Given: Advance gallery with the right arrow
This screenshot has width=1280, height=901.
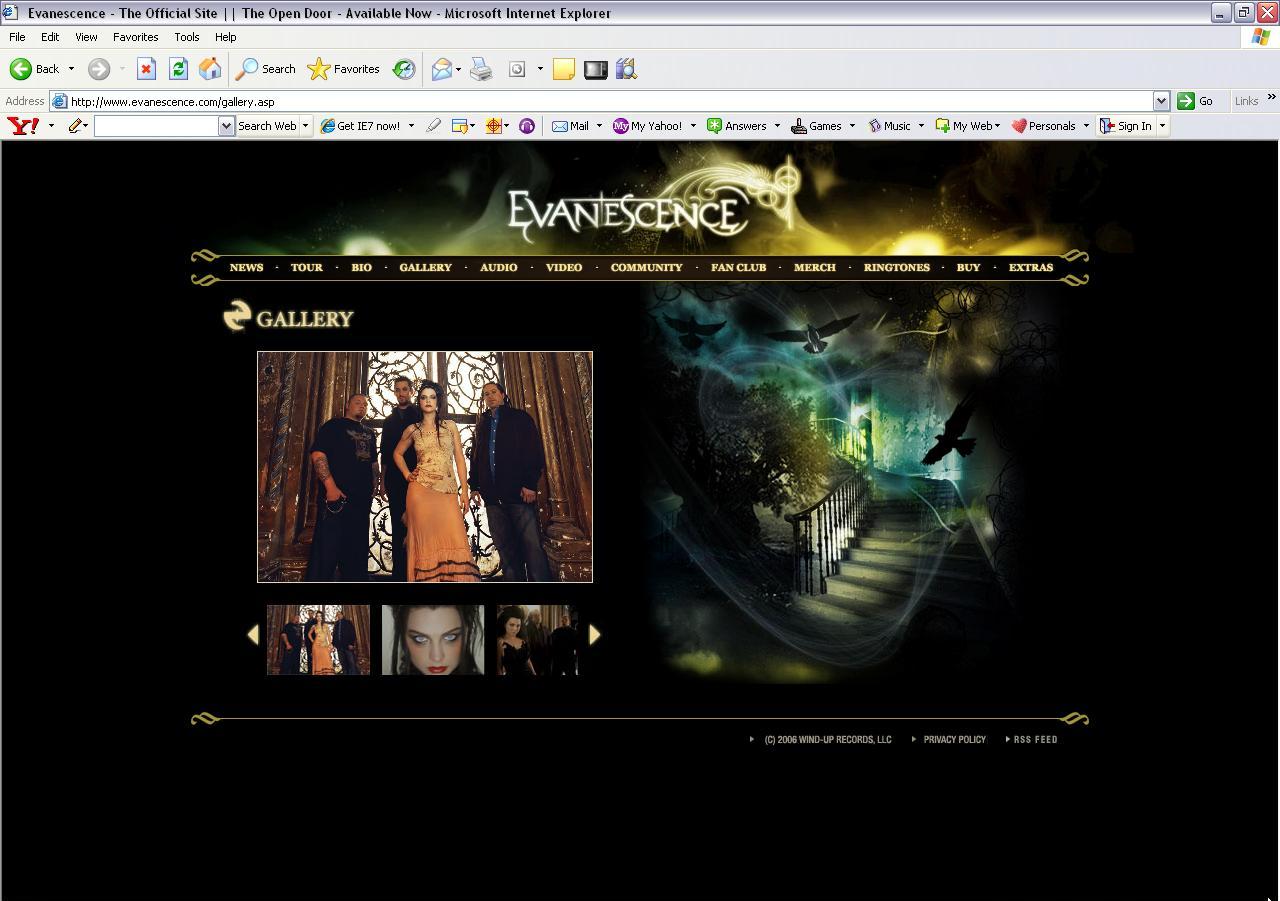Looking at the screenshot, I should [595, 635].
